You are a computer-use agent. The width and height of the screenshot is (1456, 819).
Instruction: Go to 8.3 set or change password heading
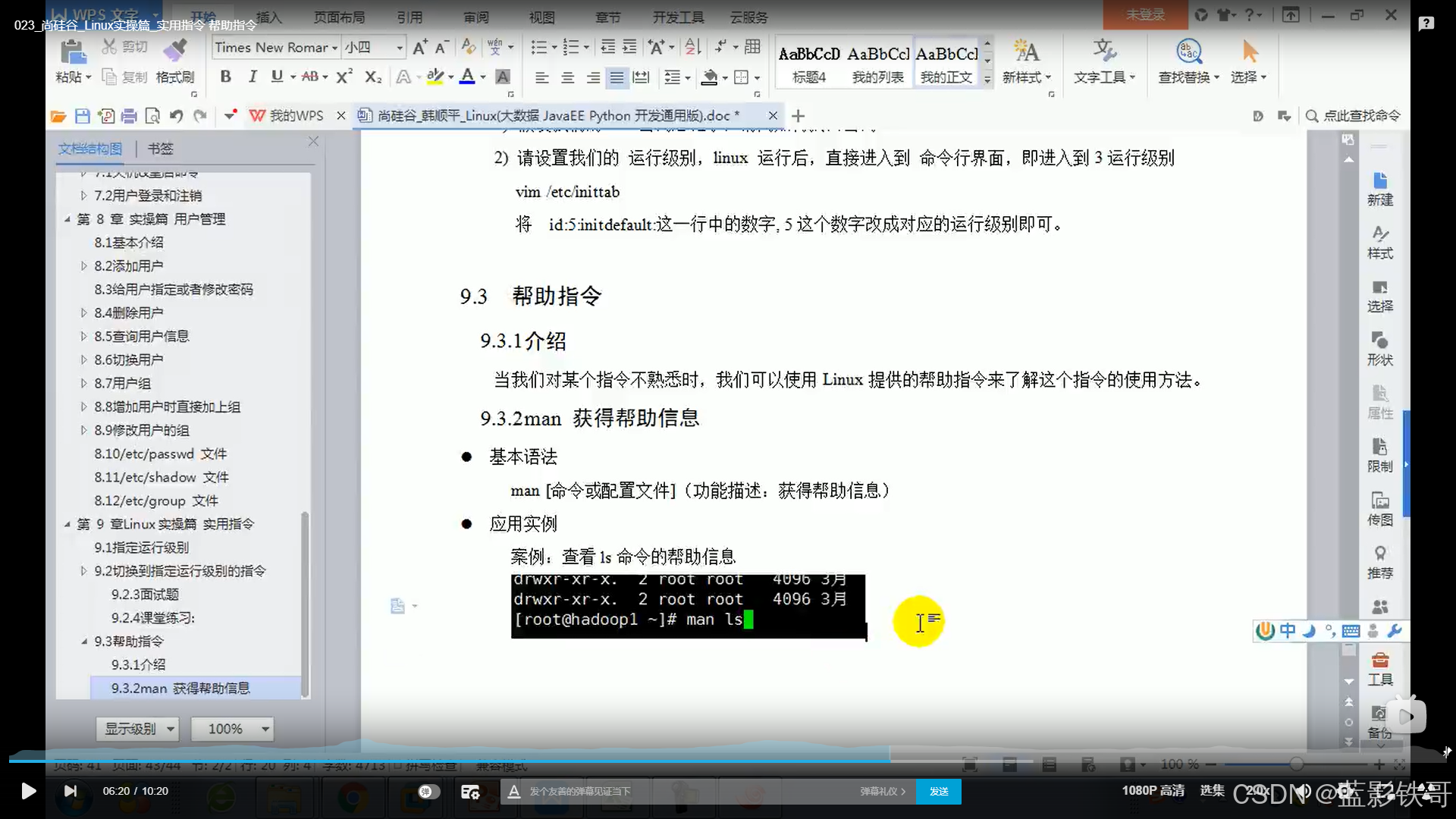pyautogui.click(x=173, y=290)
